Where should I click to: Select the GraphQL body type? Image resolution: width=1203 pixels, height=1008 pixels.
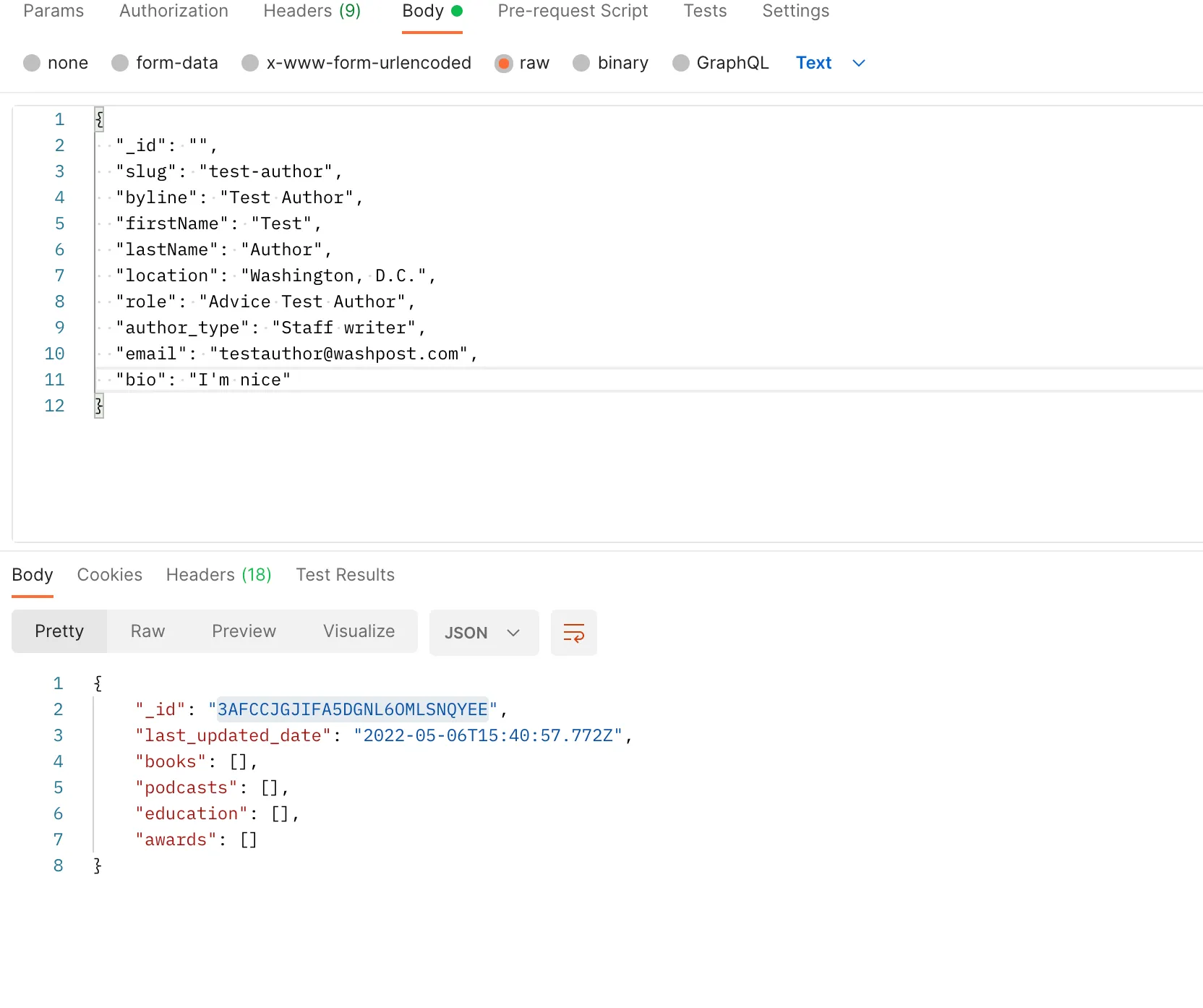(721, 63)
